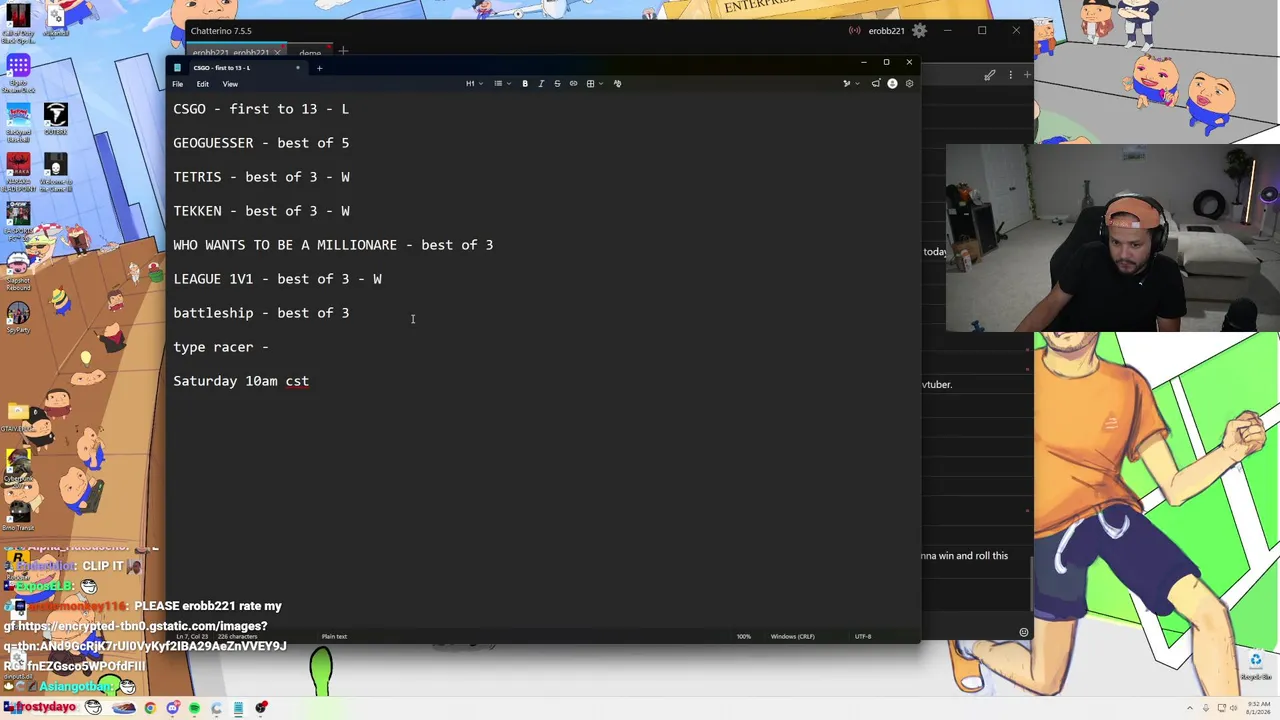Open the list formatting dropdown in Notepad
The image size is (1280, 720).
tap(501, 84)
